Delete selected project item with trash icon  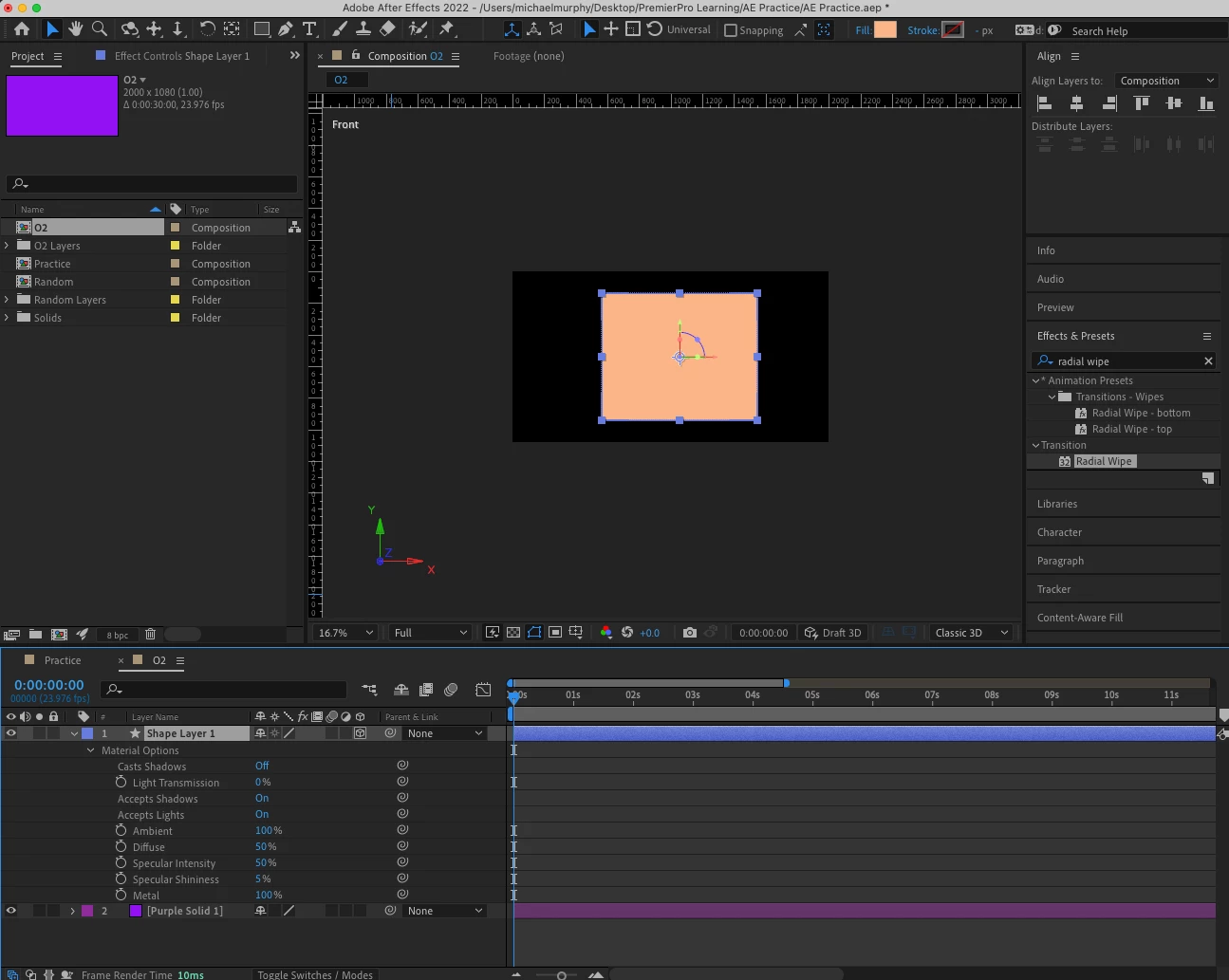(150, 634)
